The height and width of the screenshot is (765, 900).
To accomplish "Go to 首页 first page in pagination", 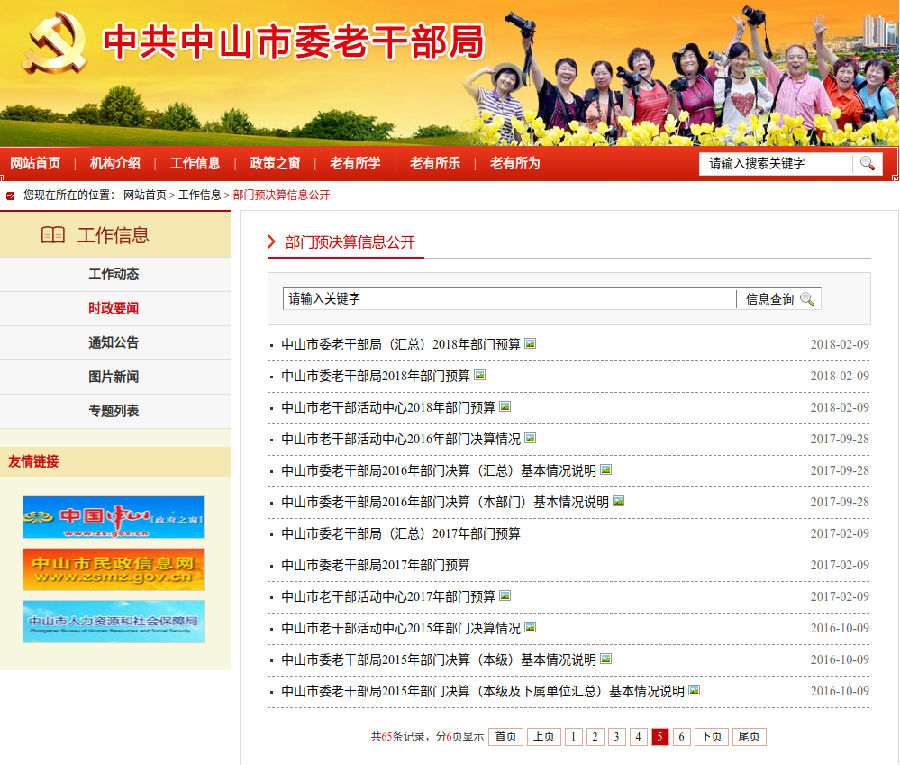I will click(505, 737).
